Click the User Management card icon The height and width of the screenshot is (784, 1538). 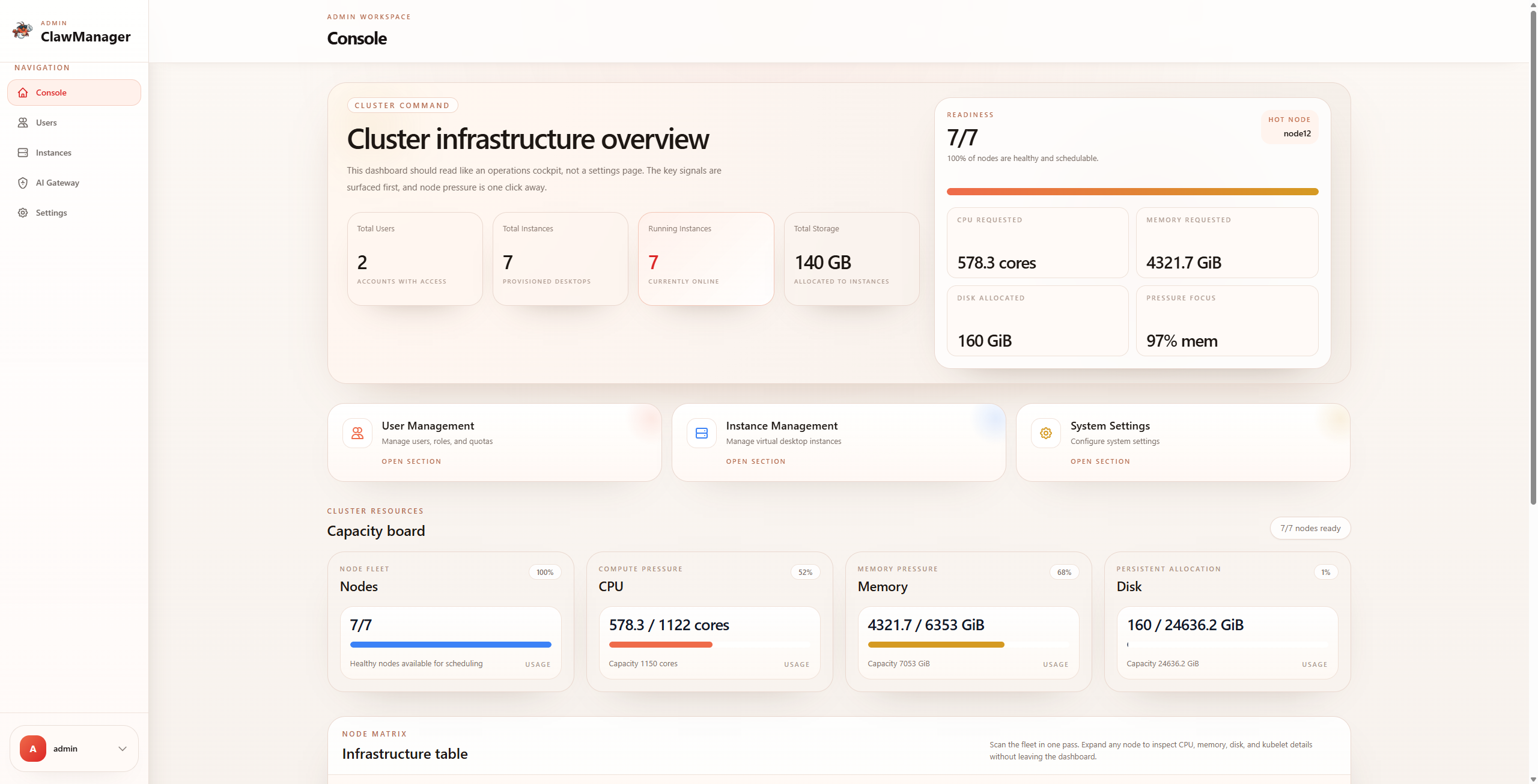click(357, 433)
